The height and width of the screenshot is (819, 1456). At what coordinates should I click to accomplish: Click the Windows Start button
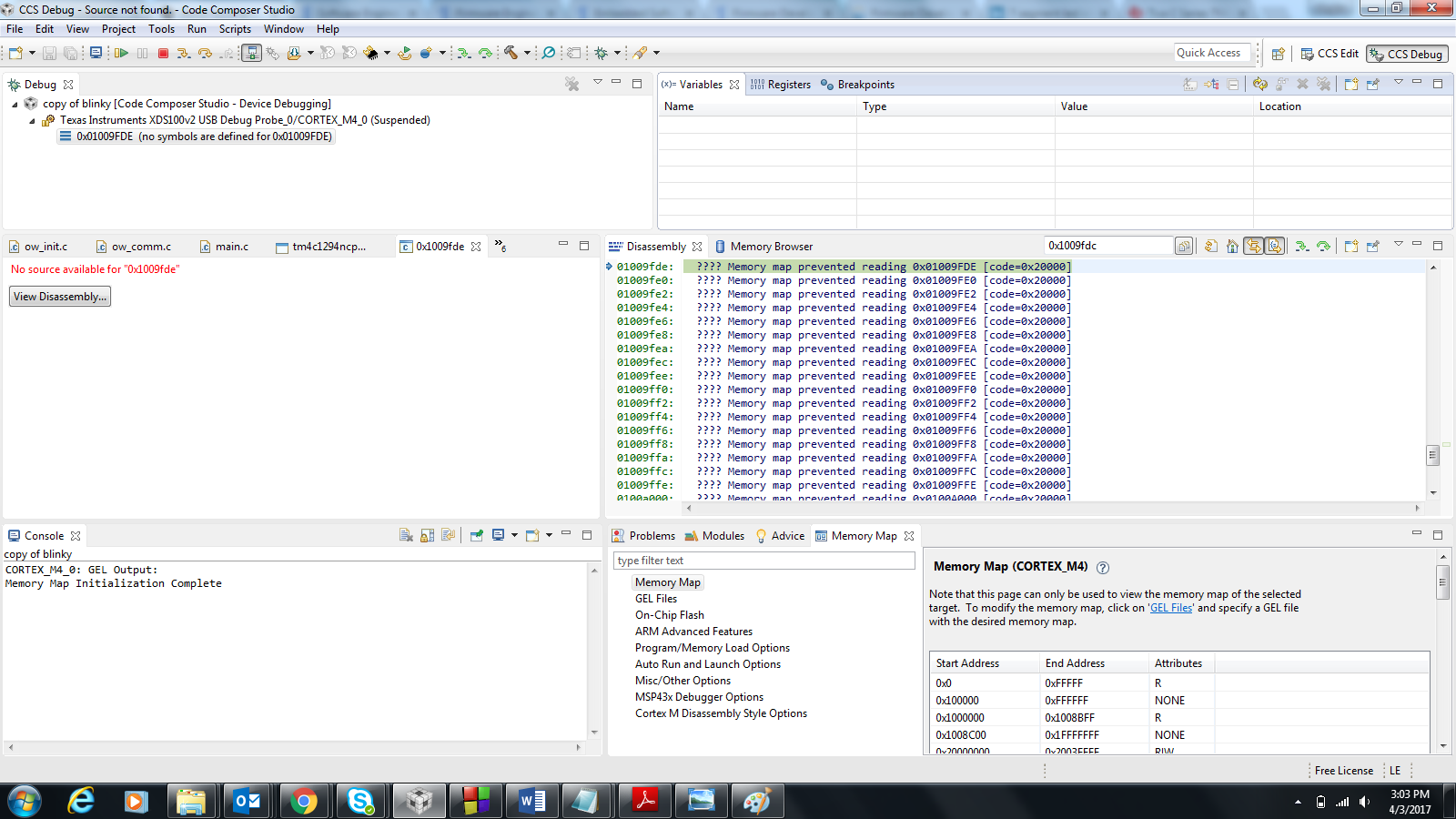(x=25, y=801)
